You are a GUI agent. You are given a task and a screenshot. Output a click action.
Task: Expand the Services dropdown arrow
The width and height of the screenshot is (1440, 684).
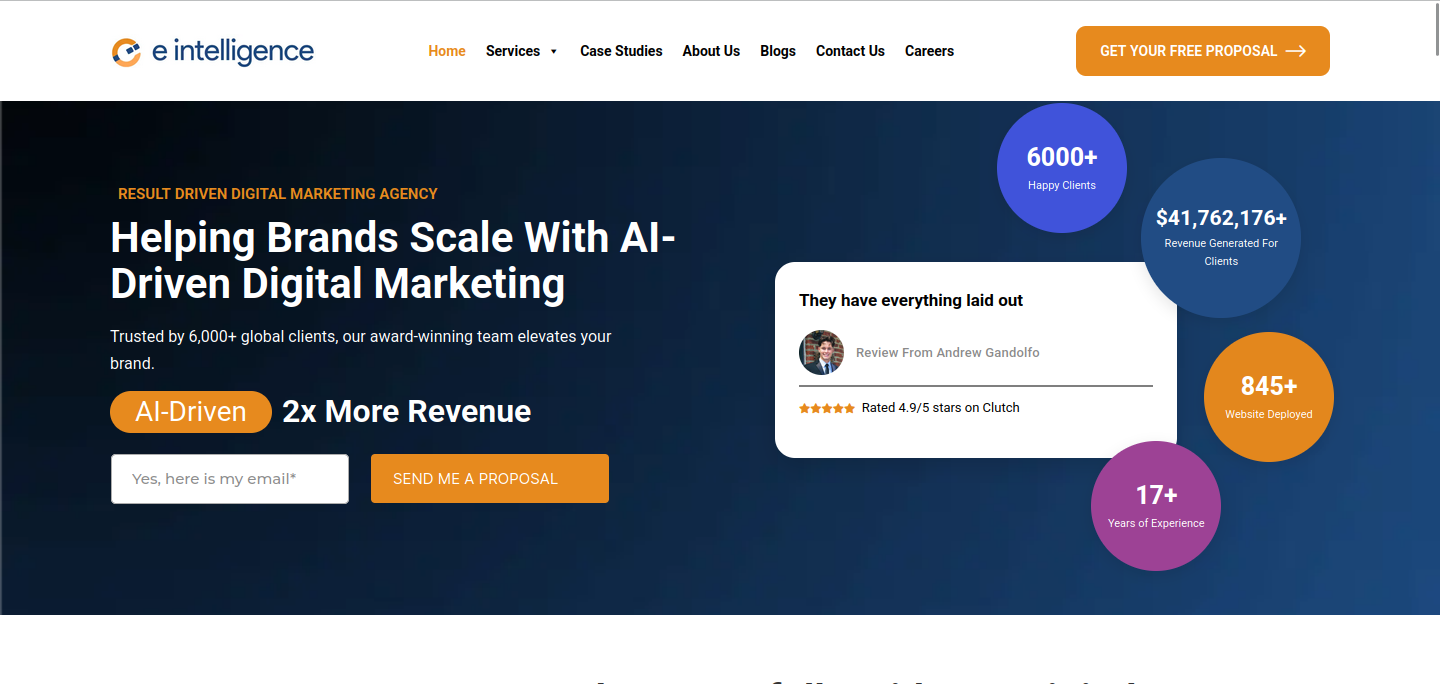pyautogui.click(x=554, y=52)
